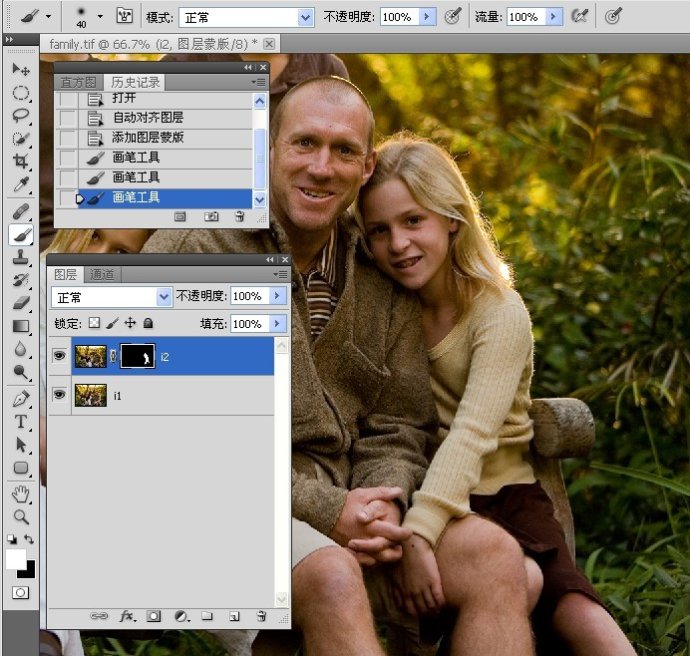Open the tool preset picker dropdown
The height and width of the screenshot is (656, 690).
48,17
